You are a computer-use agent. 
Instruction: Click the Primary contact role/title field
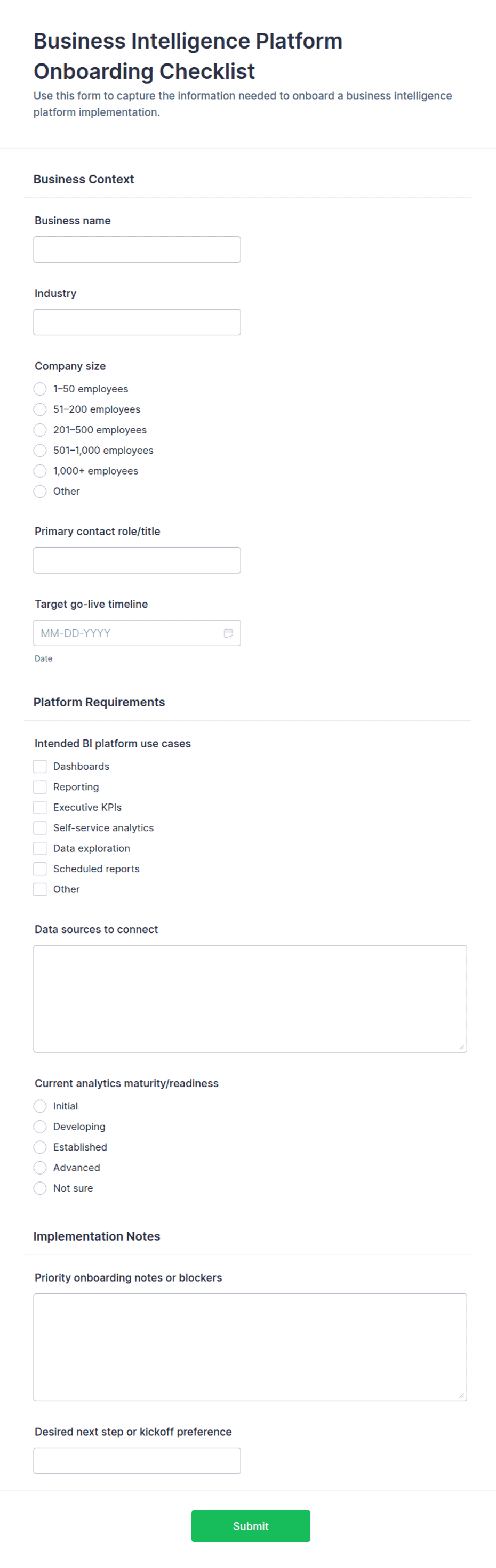(137, 560)
